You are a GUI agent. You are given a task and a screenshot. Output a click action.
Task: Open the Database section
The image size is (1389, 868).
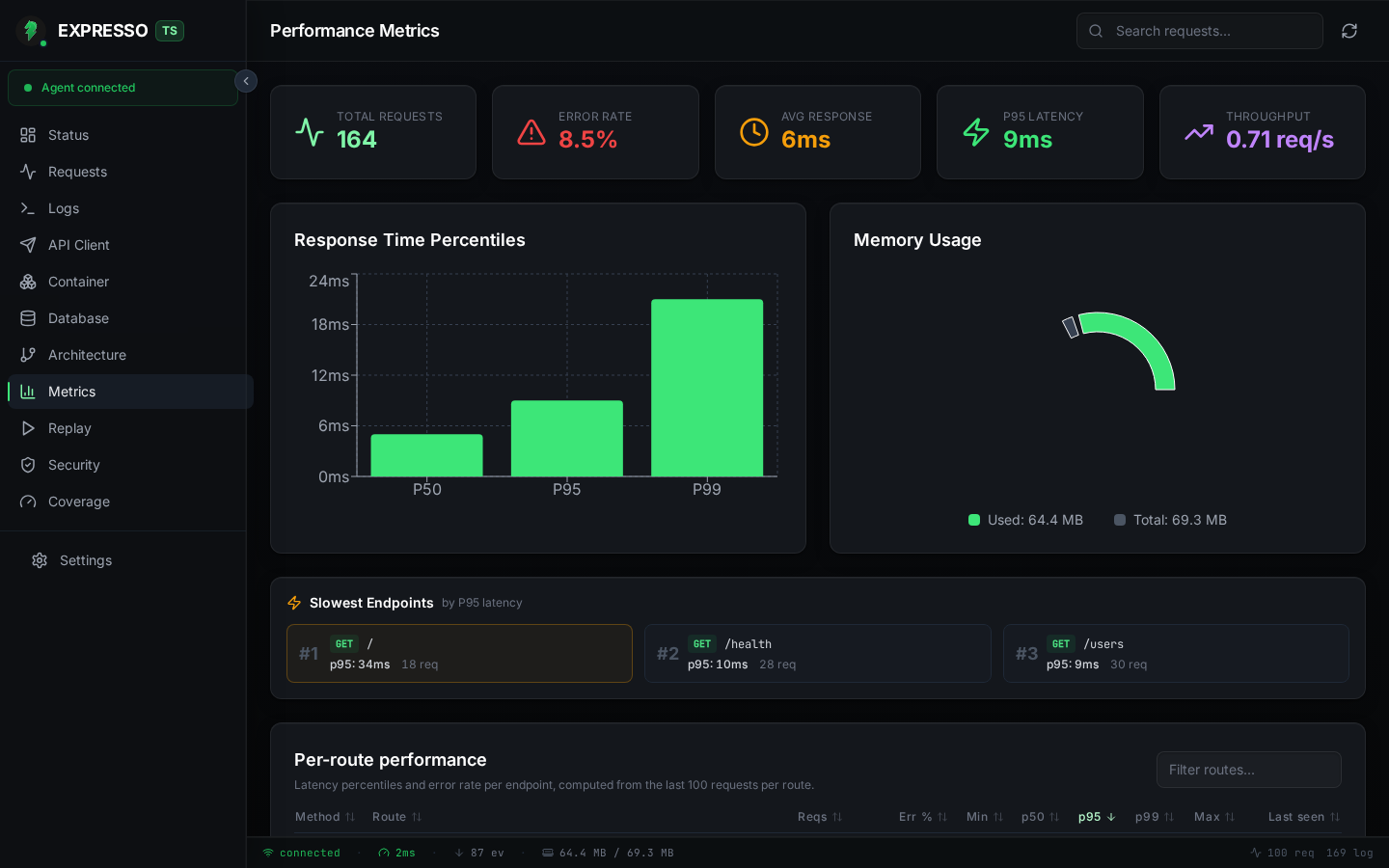(130, 318)
